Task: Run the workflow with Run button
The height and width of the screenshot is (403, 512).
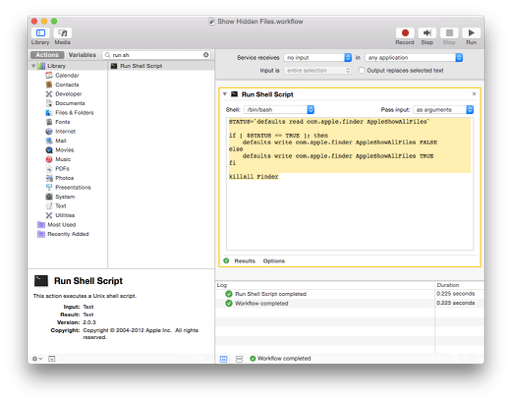Action: (x=471, y=33)
